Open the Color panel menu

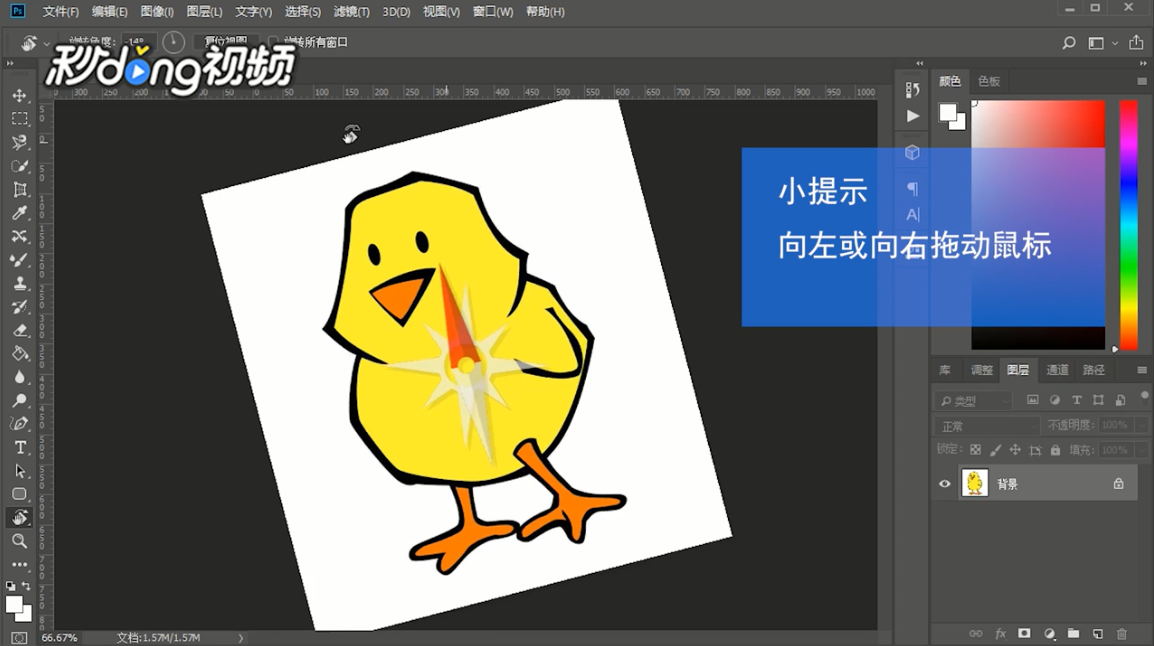[1141, 82]
